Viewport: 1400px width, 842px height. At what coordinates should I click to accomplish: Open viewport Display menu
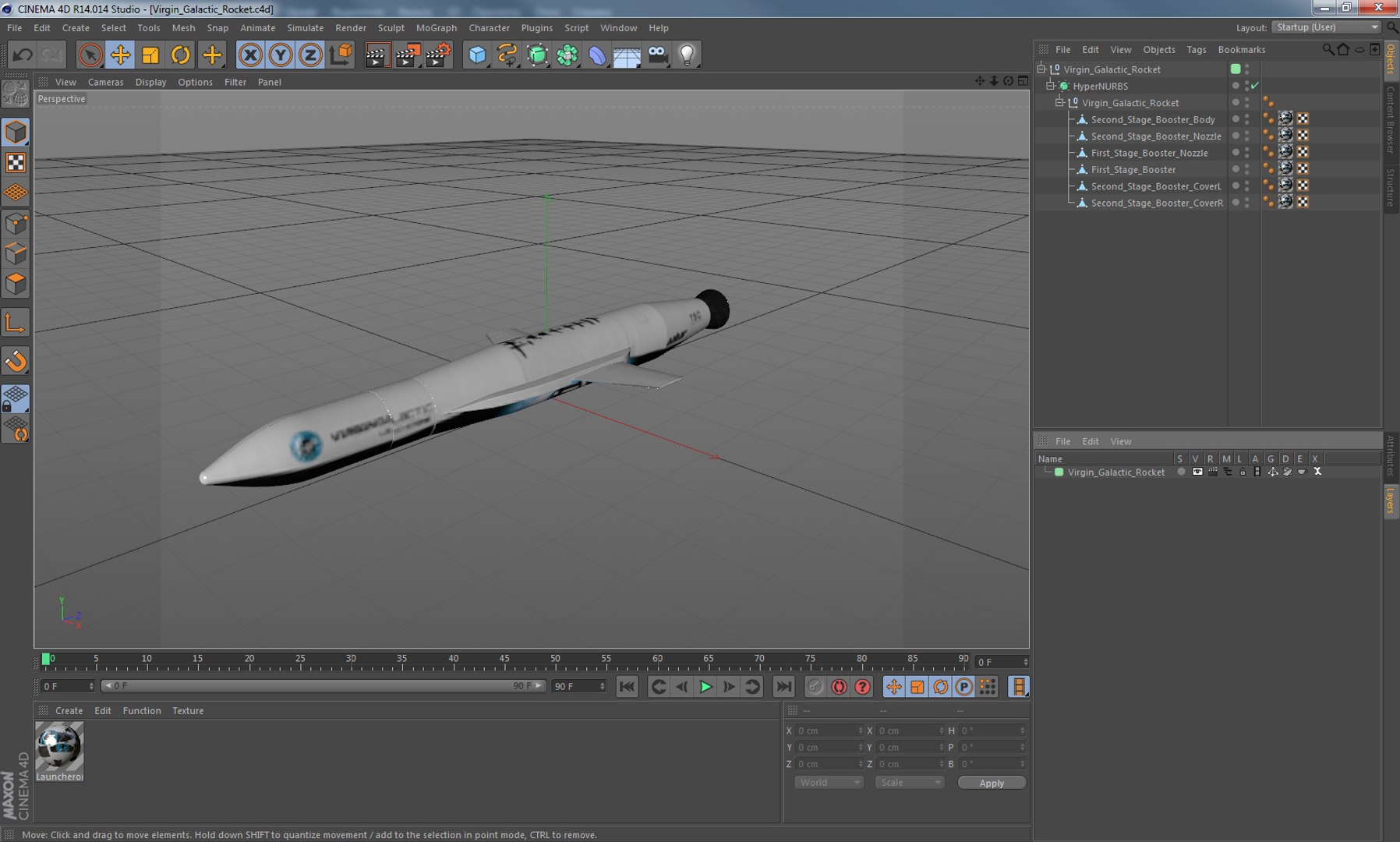coord(150,82)
